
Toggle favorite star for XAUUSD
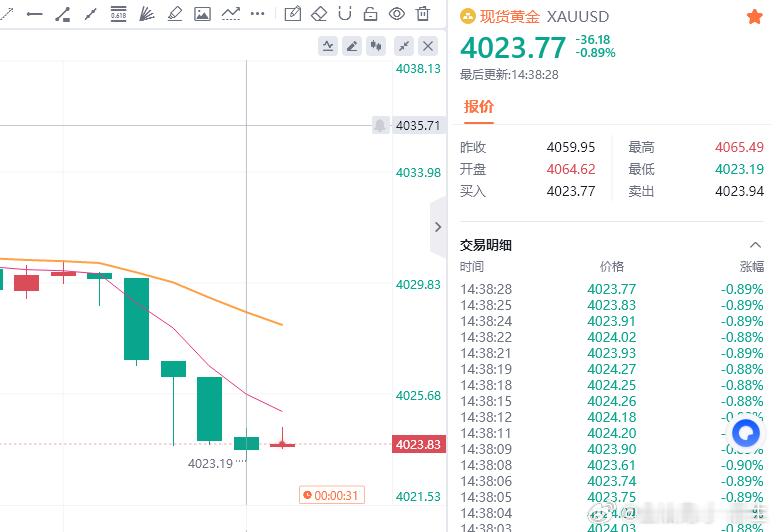click(754, 17)
